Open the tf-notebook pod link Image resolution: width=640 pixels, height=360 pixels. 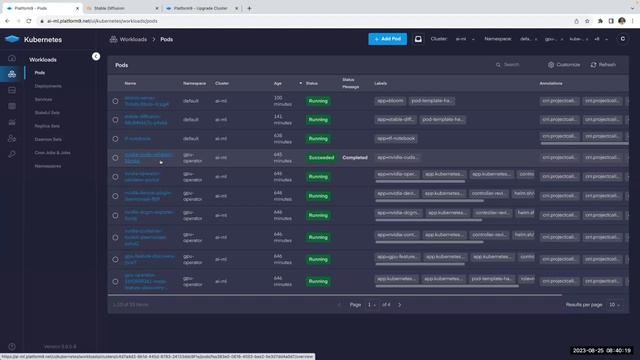[x=137, y=139]
